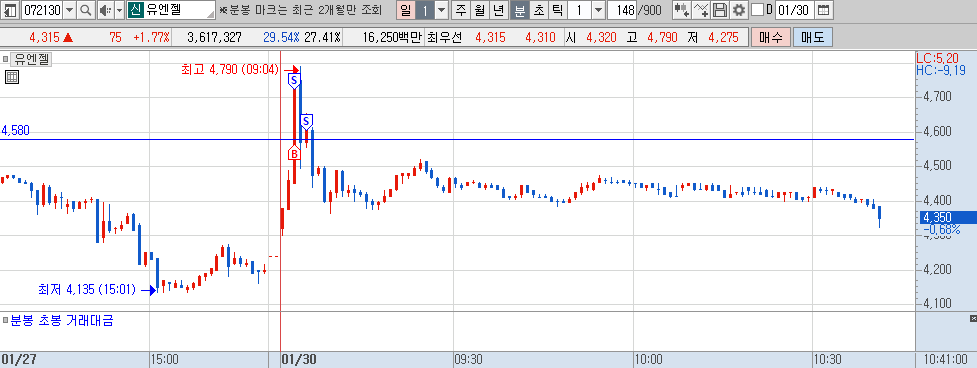Click the volume value 3,617,327

[214, 37]
